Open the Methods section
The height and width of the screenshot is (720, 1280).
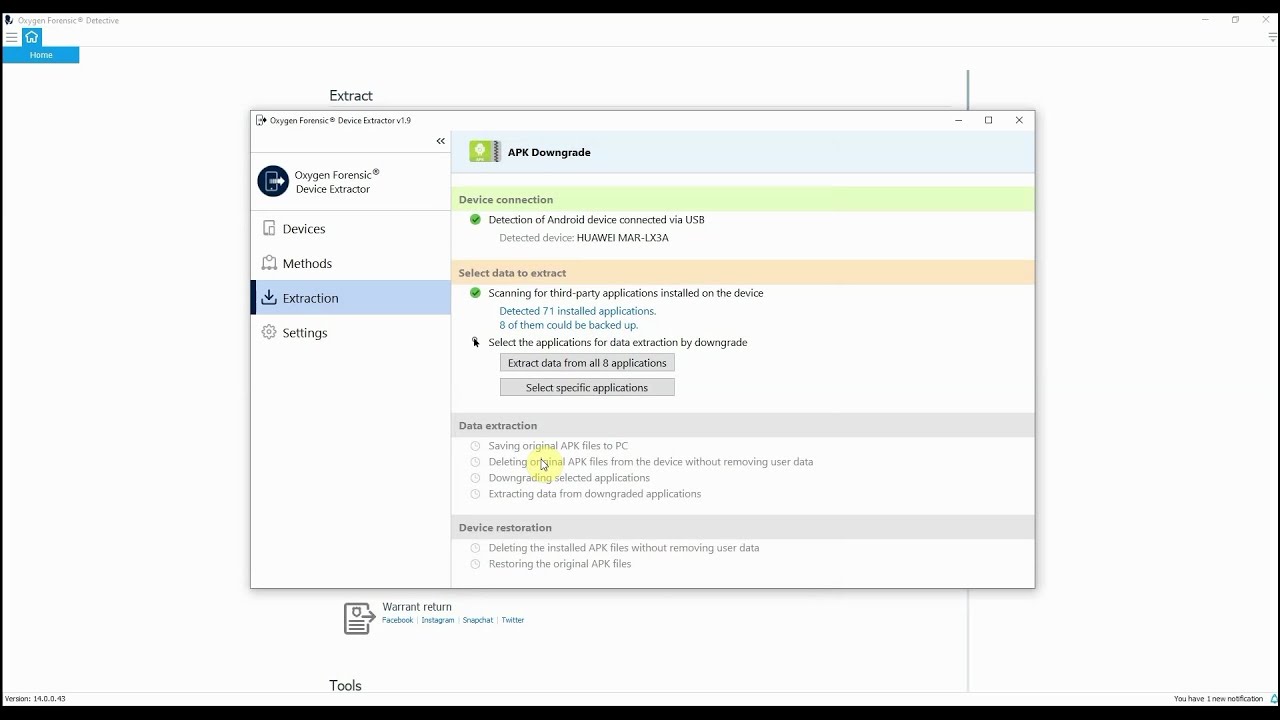point(350,263)
